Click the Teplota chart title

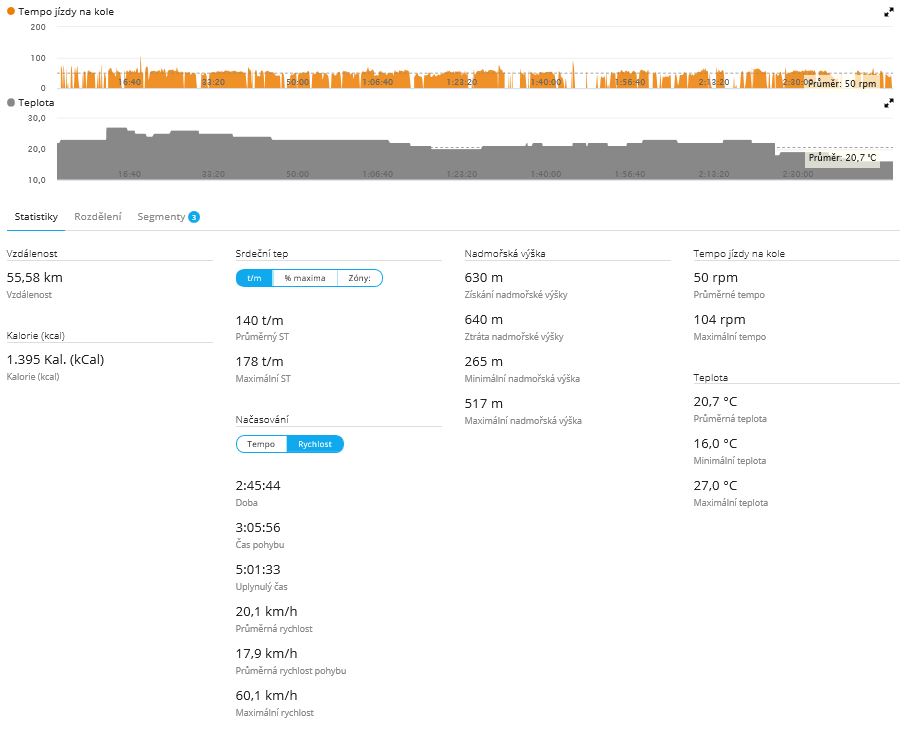[x=36, y=102]
